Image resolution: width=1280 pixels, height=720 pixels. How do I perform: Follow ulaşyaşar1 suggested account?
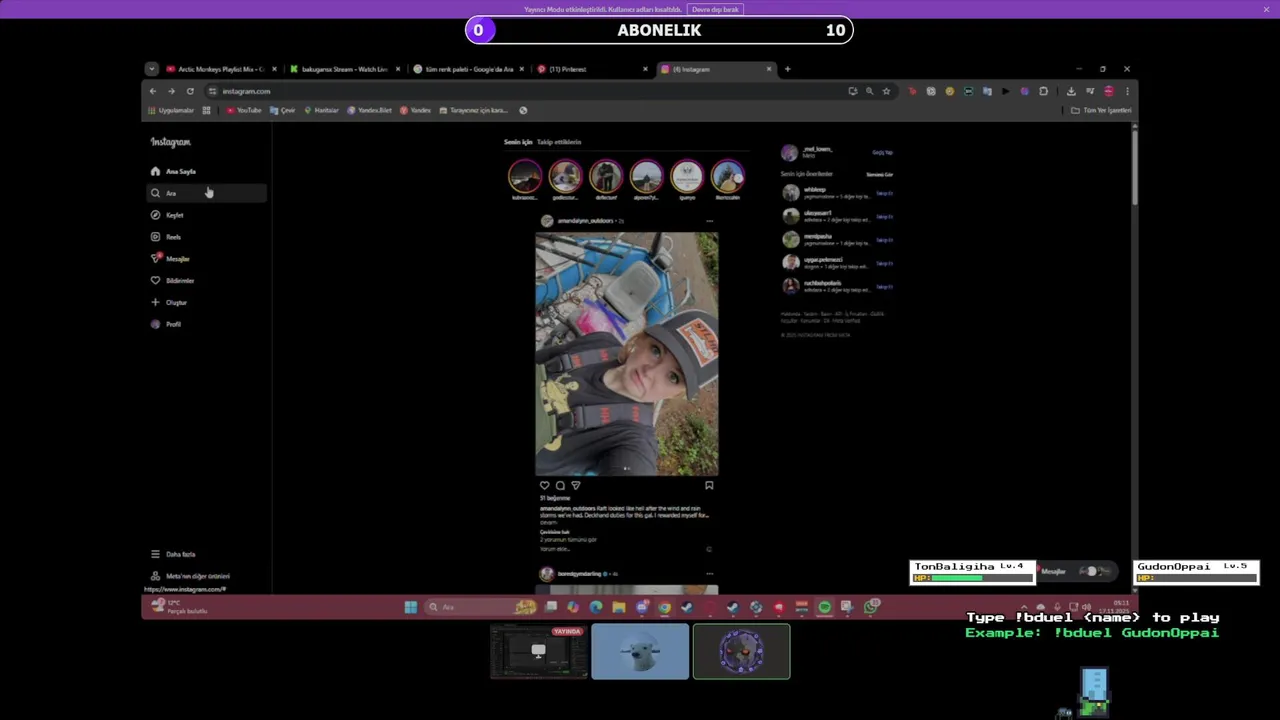(x=885, y=216)
